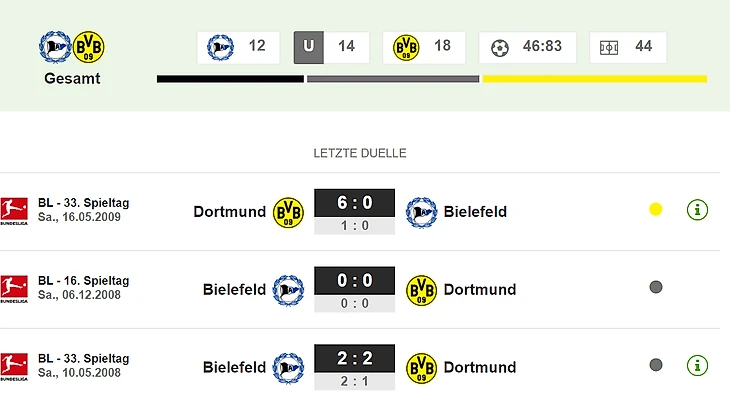Select the Bielefeld 12 wins box
Screen dimensions: 730x405
239,47
